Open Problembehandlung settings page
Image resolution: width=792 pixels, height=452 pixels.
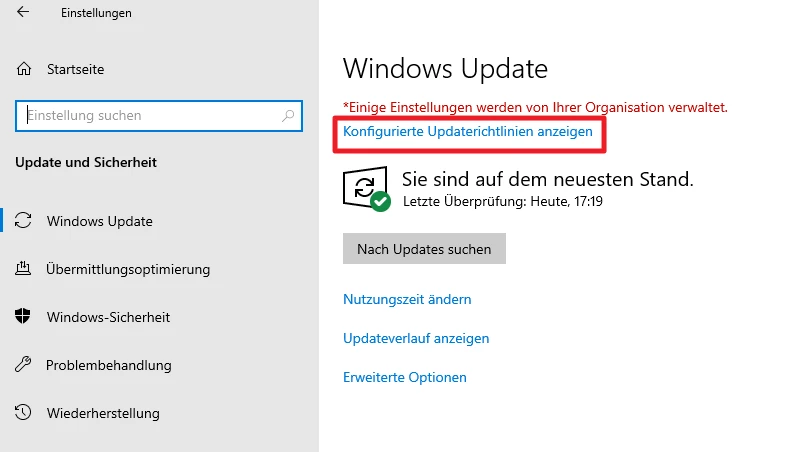pyautogui.click(x=108, y=365)
